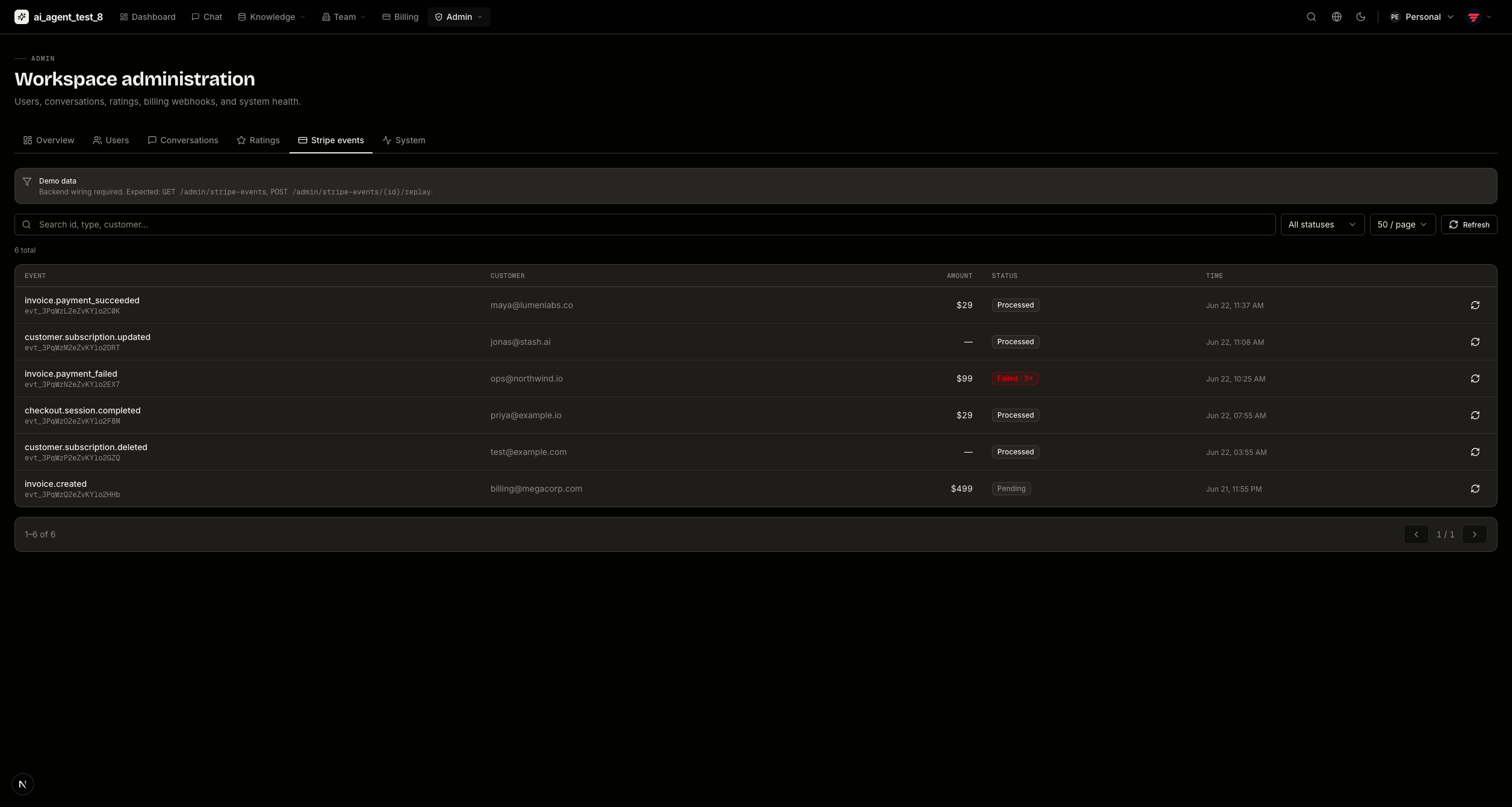Toggle dark mode moon icon
1512x807 pixels.
click(1360, 17)
